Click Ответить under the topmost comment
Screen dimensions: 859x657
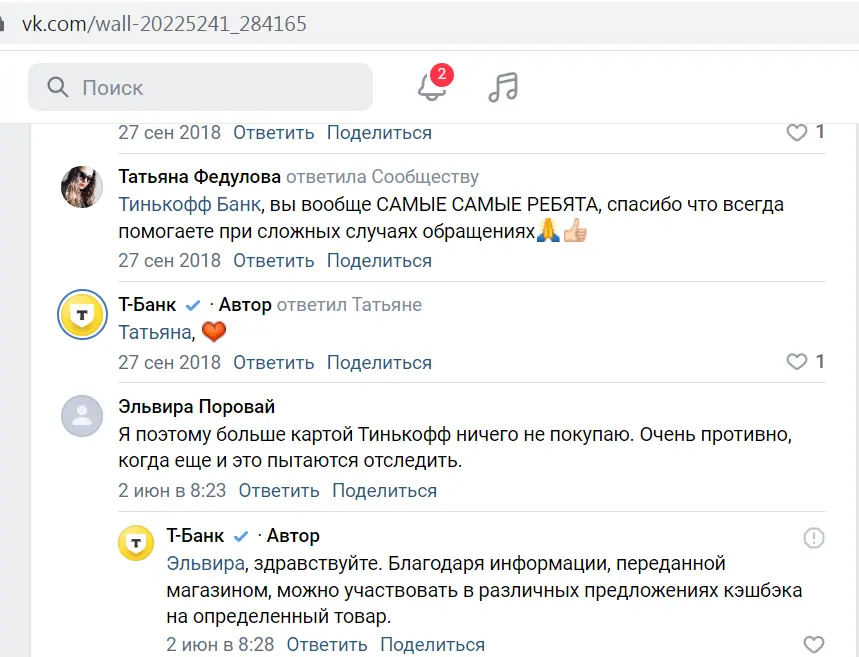[x=273, y=133]
